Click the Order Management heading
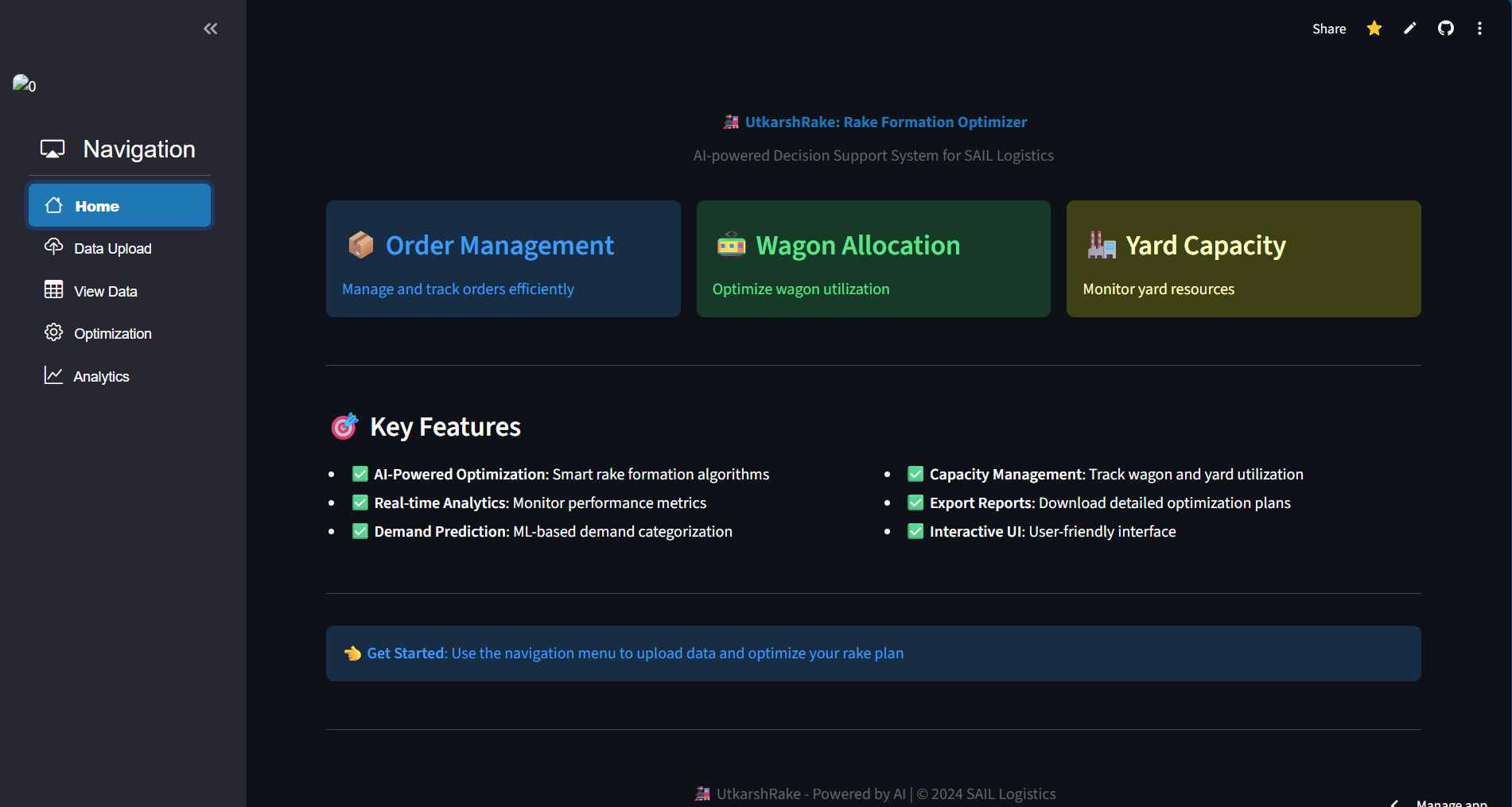Image resolution: width=1512 pixels, height=807 pixels. pos(499,246)
